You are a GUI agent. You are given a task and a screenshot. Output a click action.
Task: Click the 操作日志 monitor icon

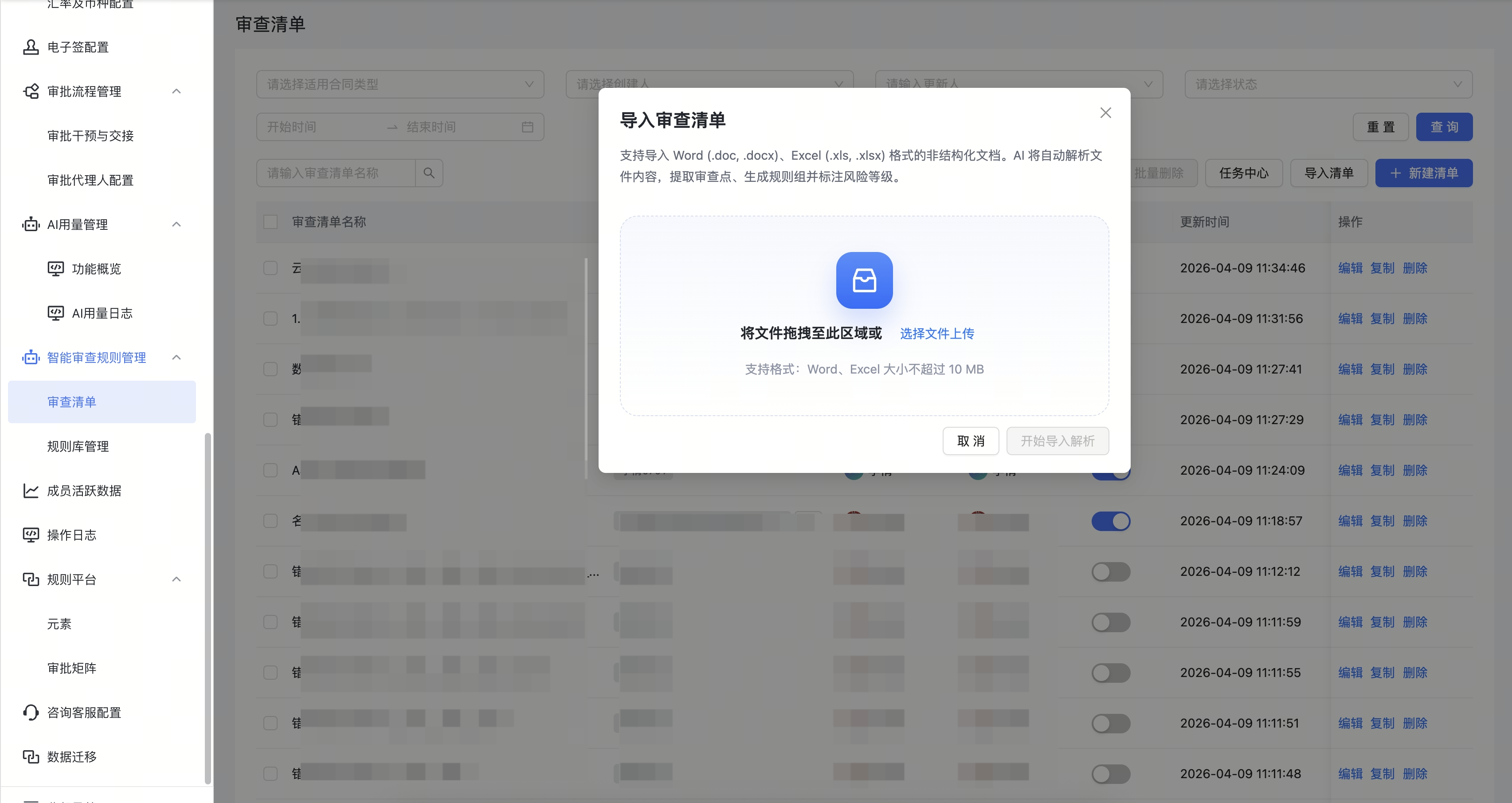pyautogui.click(x=31, y=535)
